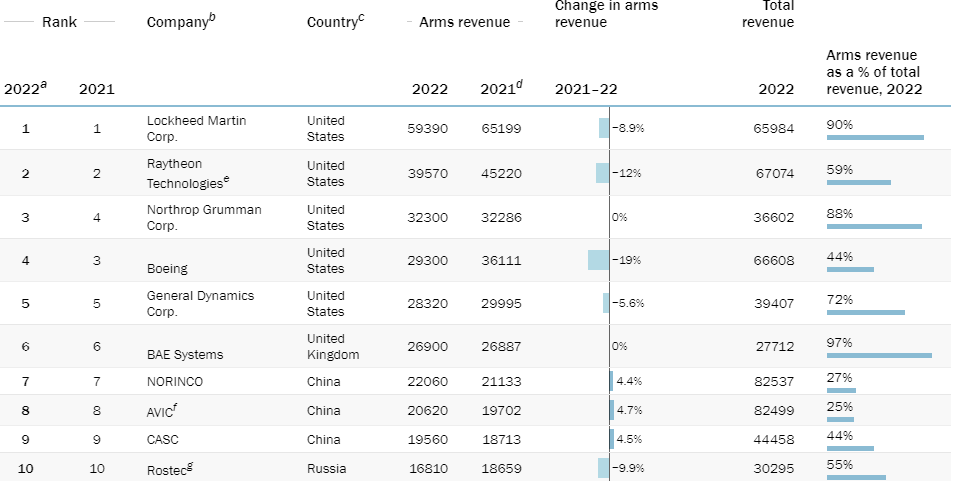Click the Total revenue column header
The image size is (968, 481).
768,14
